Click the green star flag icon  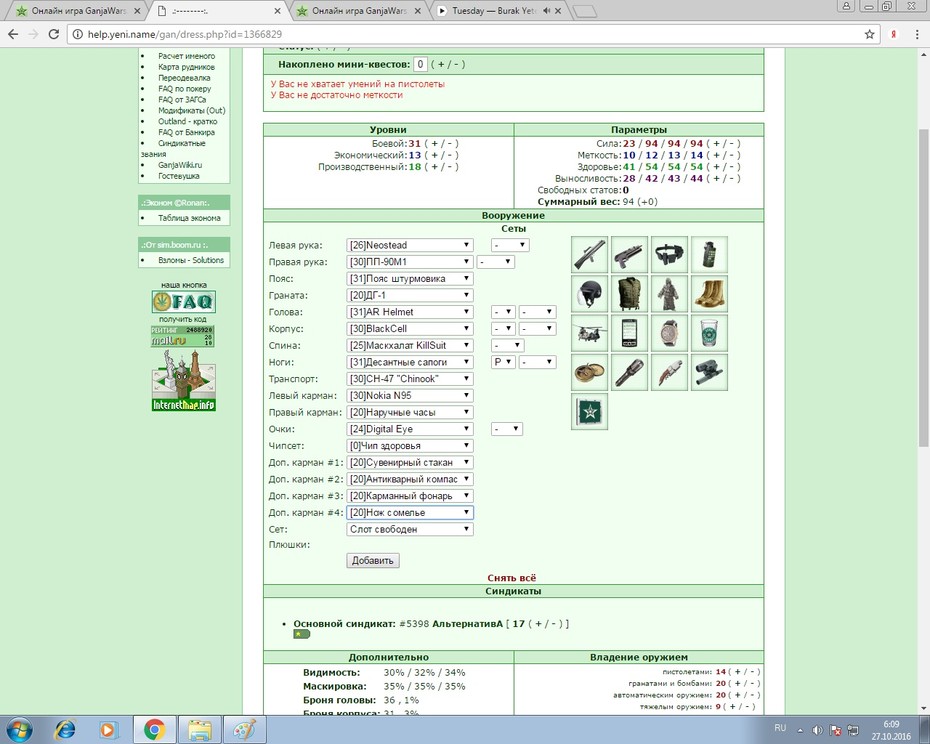[x=590, y=411]
